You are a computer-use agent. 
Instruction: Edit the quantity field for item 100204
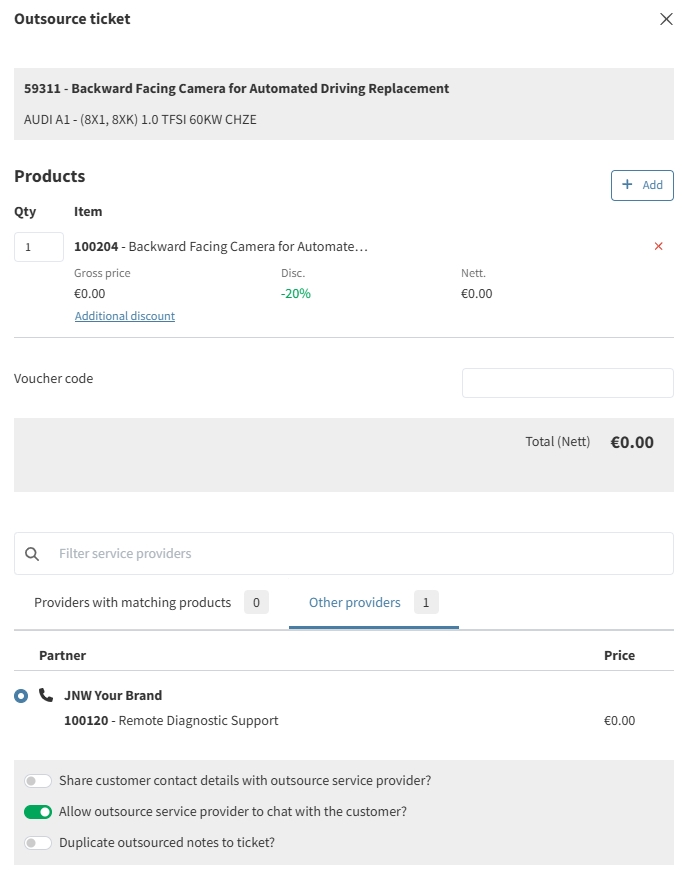coord(39,247)
